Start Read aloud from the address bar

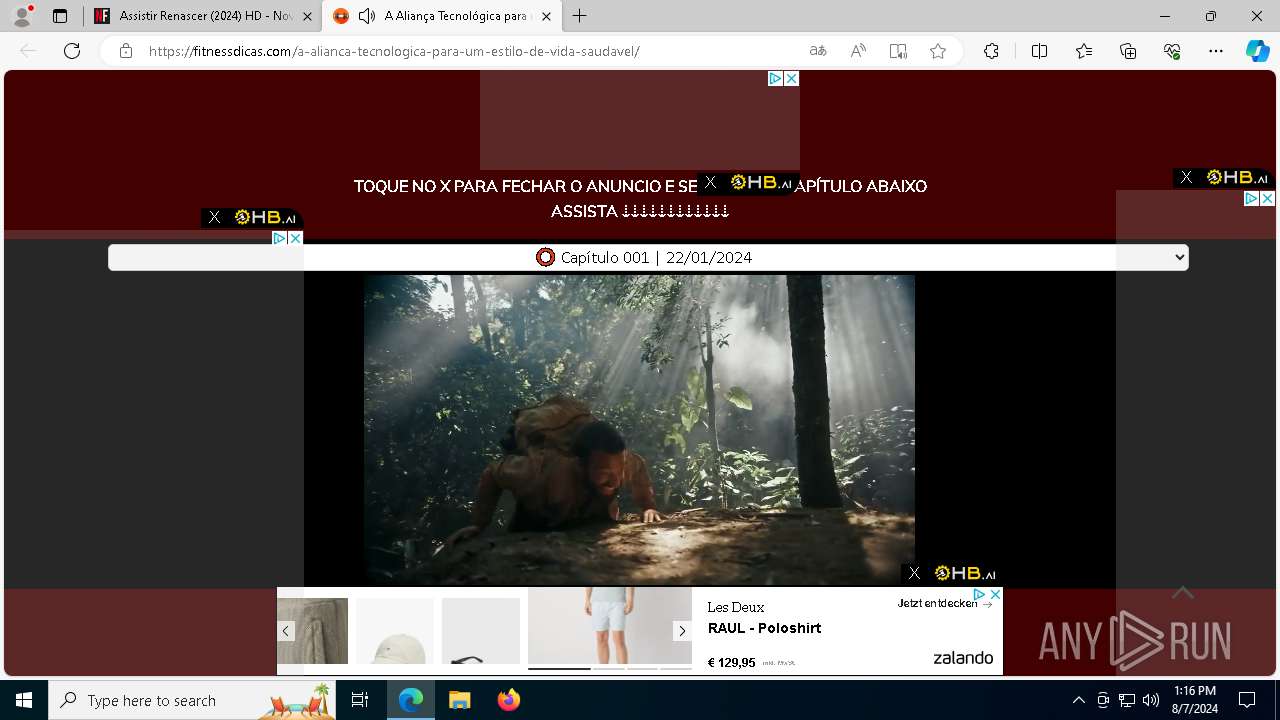click(x=858, y=51)
